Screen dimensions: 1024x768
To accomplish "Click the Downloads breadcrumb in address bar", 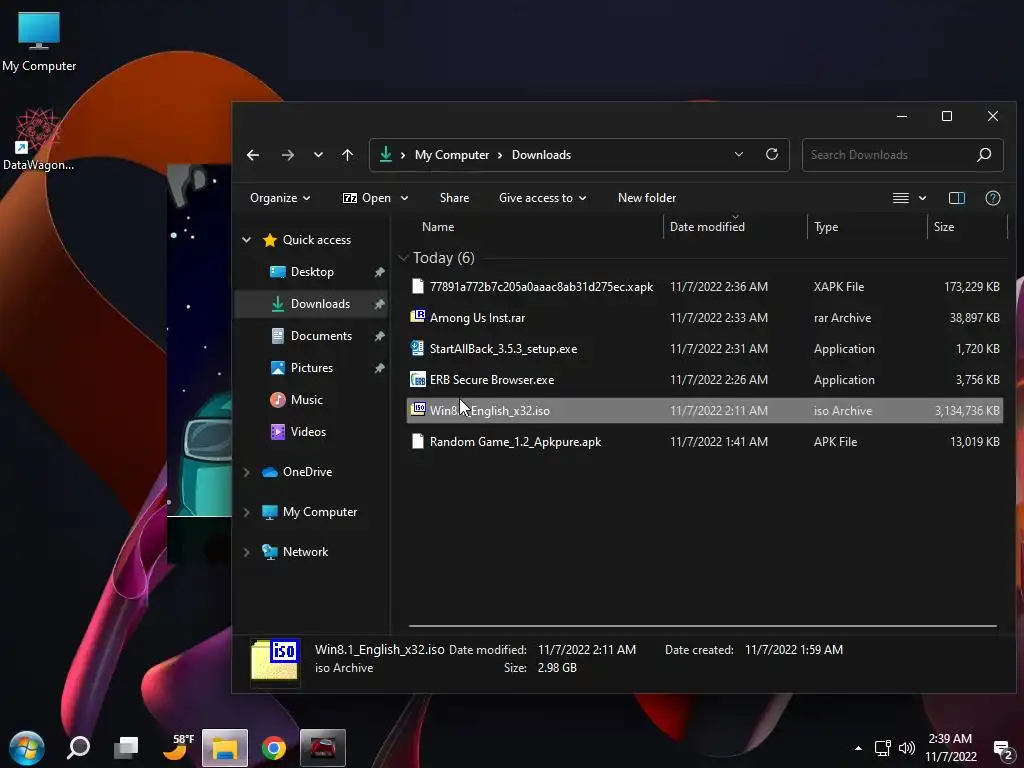I will (541, 155).
